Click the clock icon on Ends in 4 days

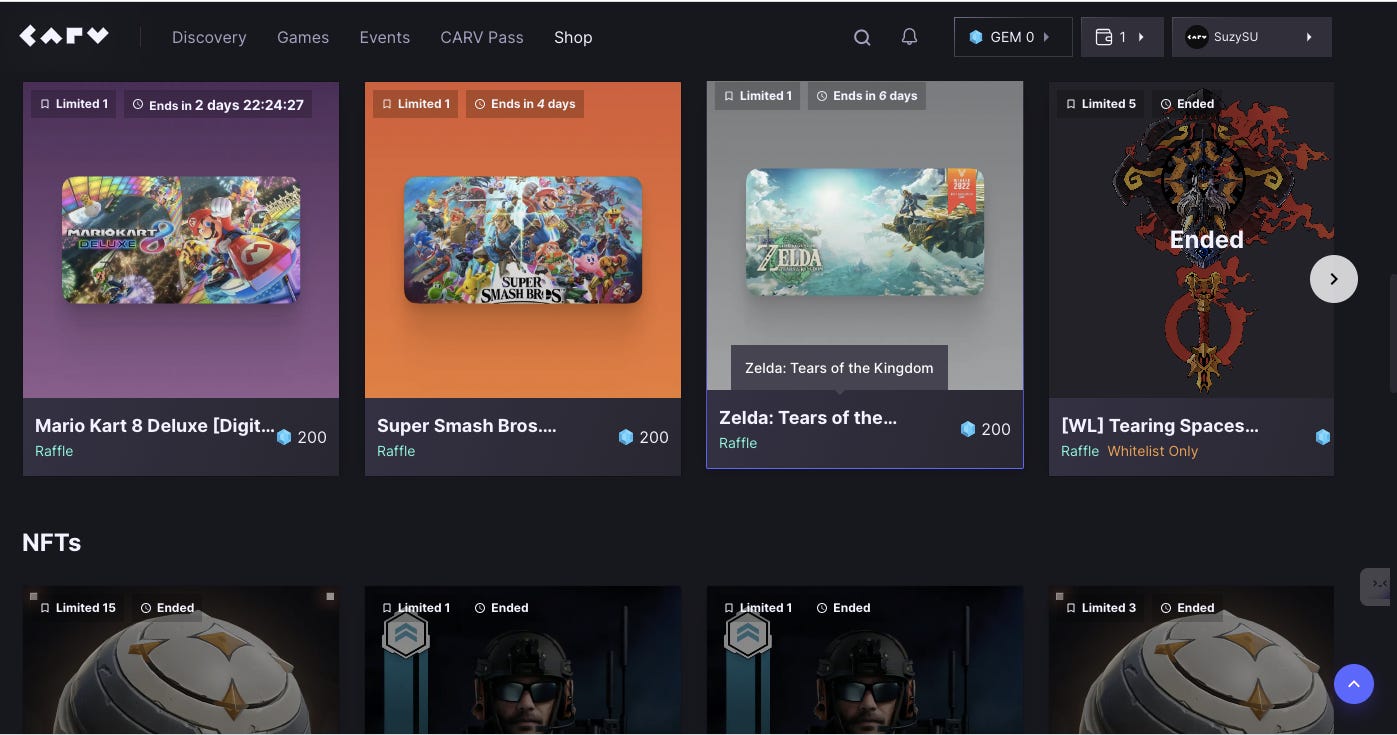pos(480,104)
